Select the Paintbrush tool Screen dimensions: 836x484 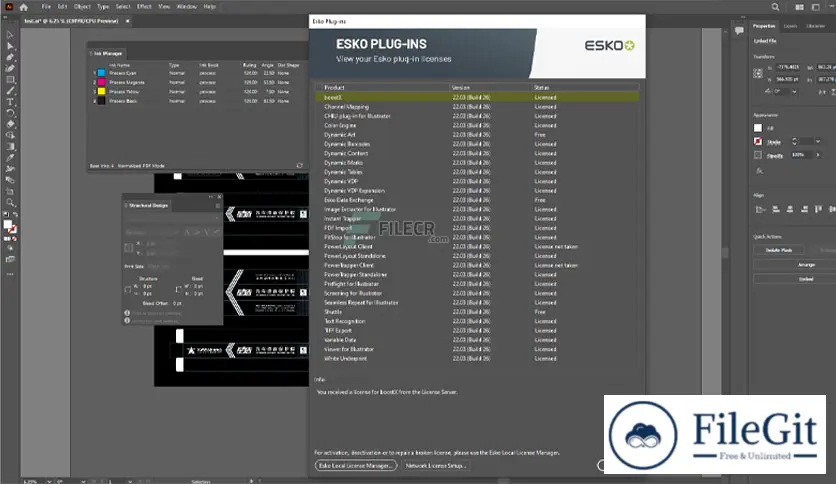tap(10, 91)
